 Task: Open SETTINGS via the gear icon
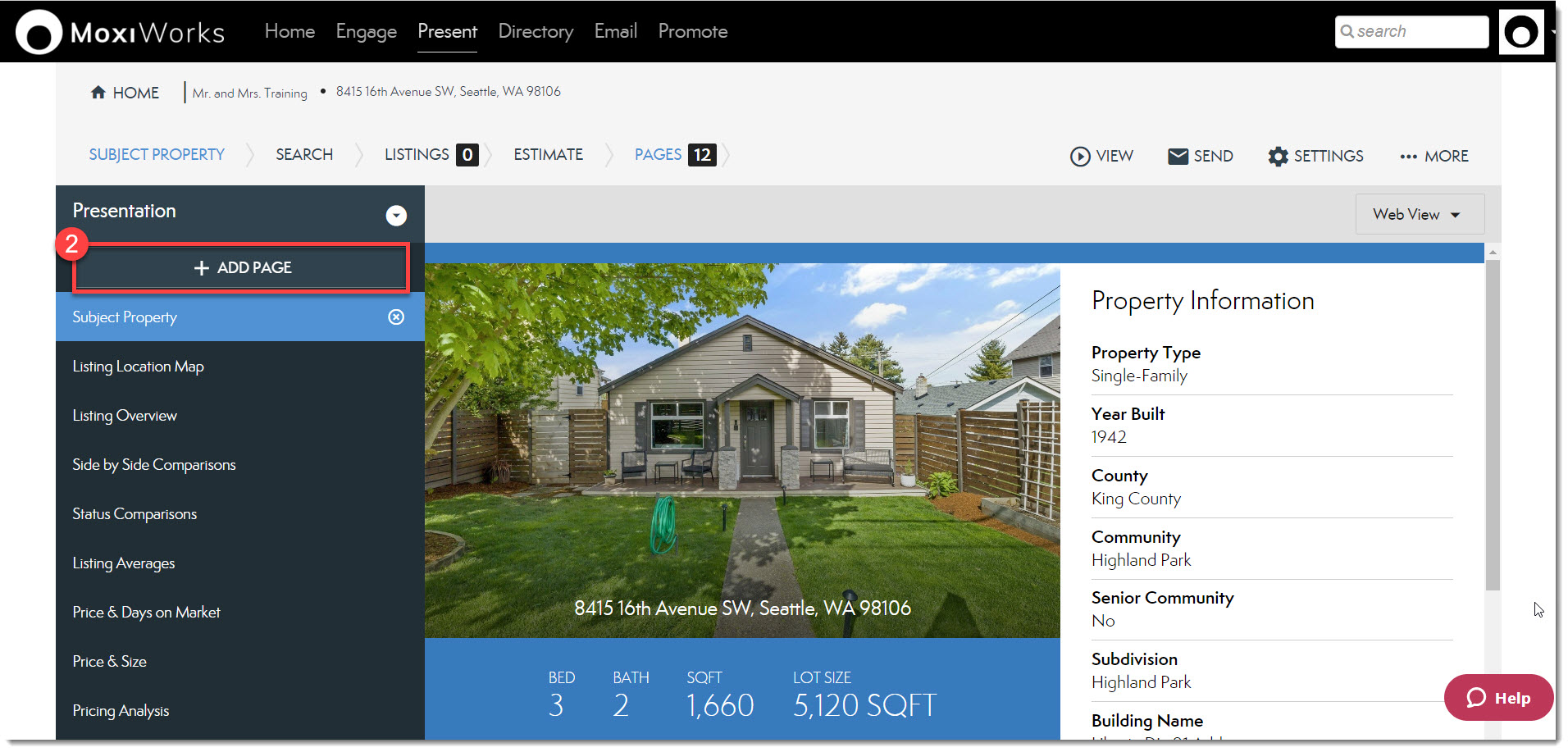pos(1278,156)
